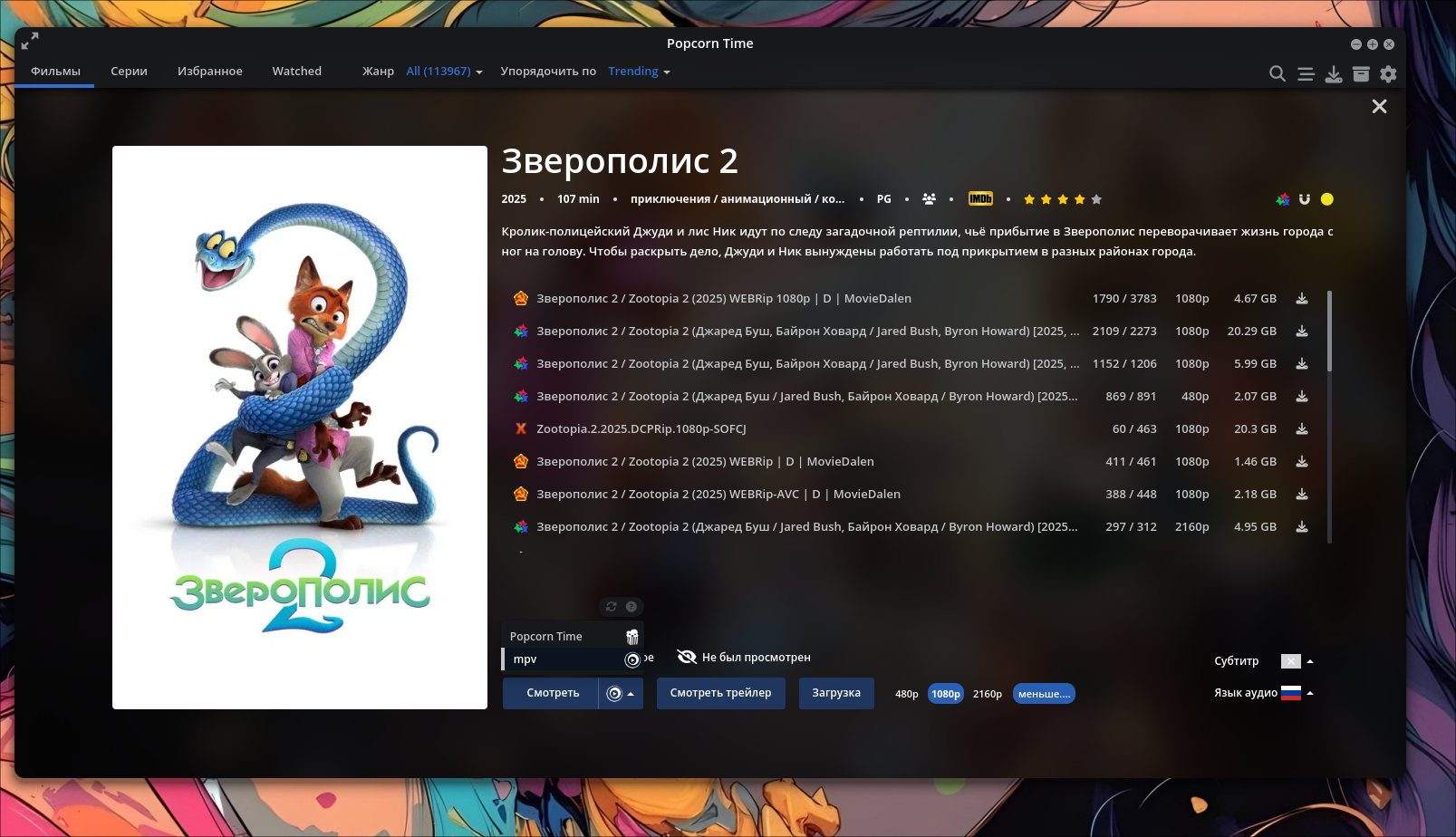
Task: Select 'Zootopia.2.2025.DCPRip.1080p-SOFCJ' torrent row
Action: pos(913,429)
